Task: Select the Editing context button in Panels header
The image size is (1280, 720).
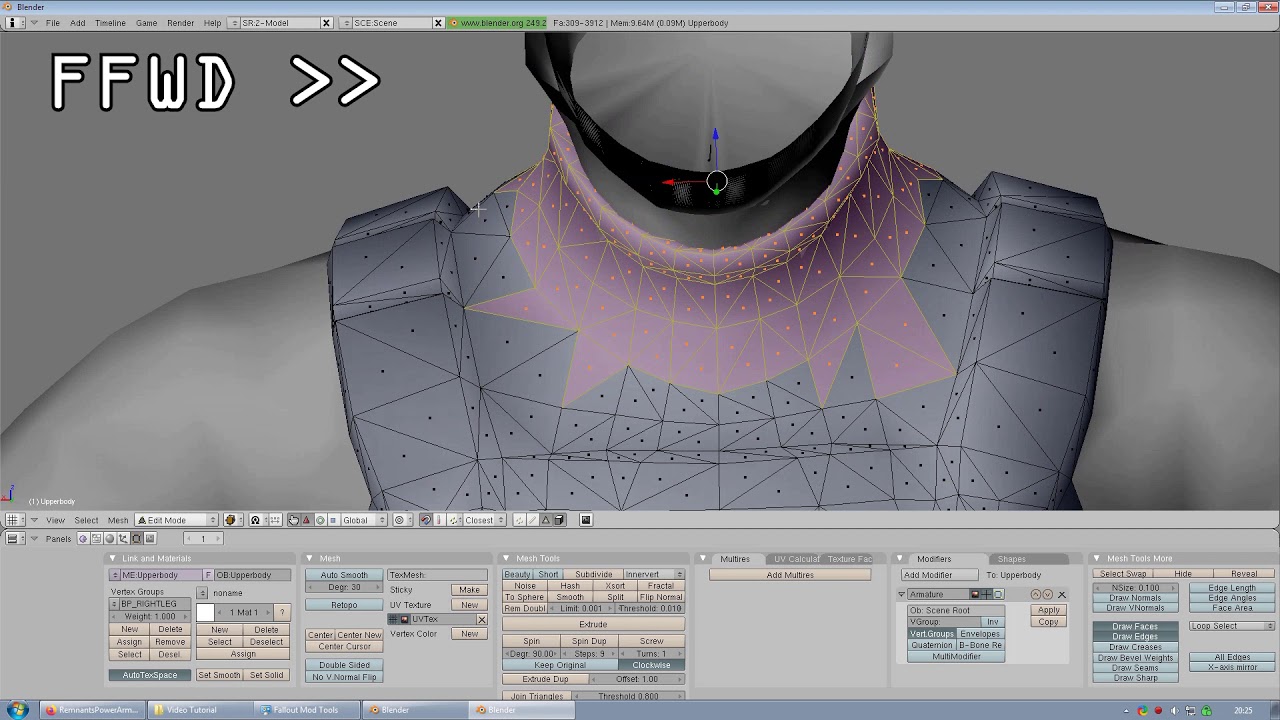Action: click(137, 538)
